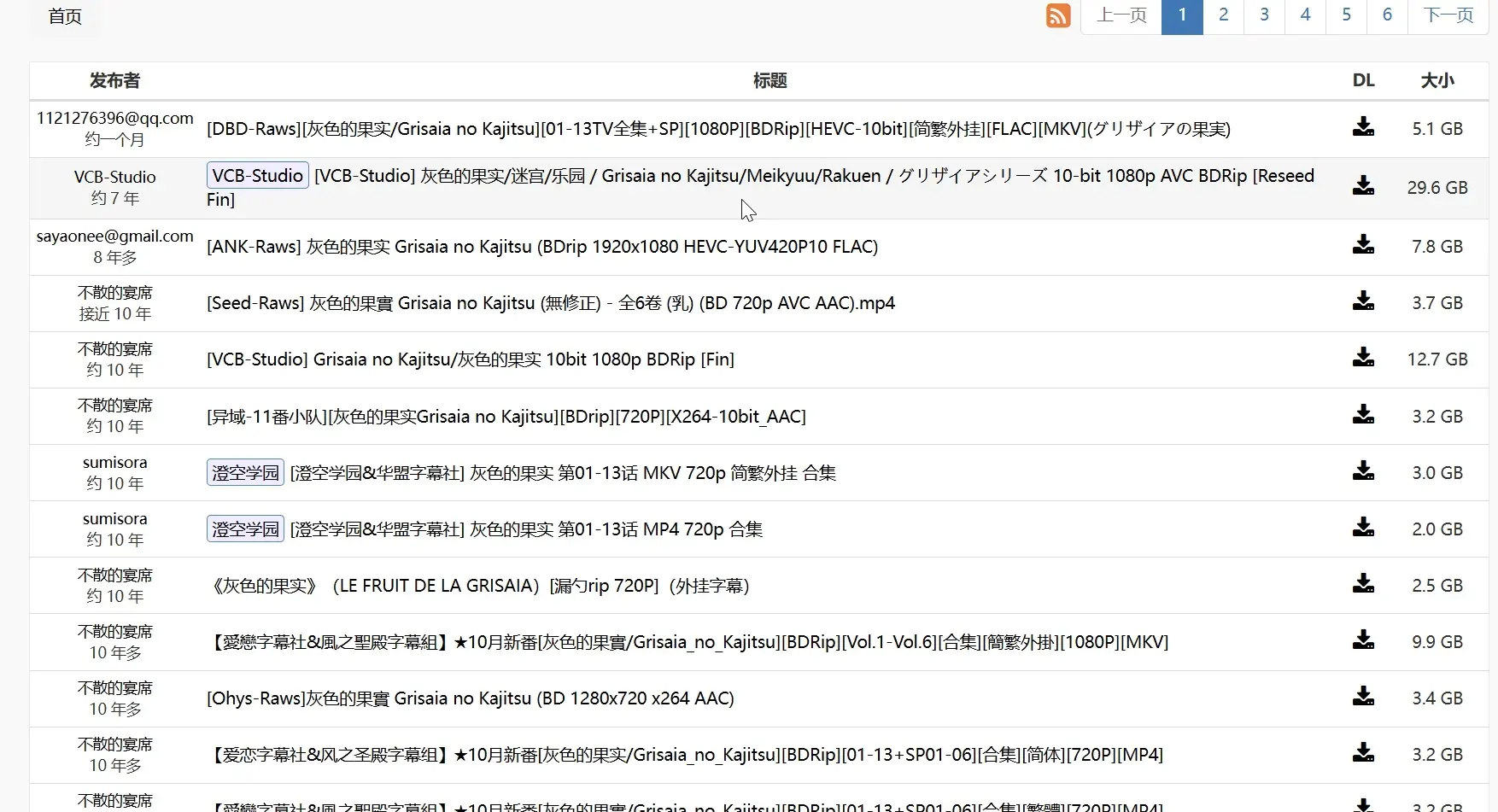The image size is (1498, 812).
Task: Open the 下一页 next page button
Action: click(1448, 15)
